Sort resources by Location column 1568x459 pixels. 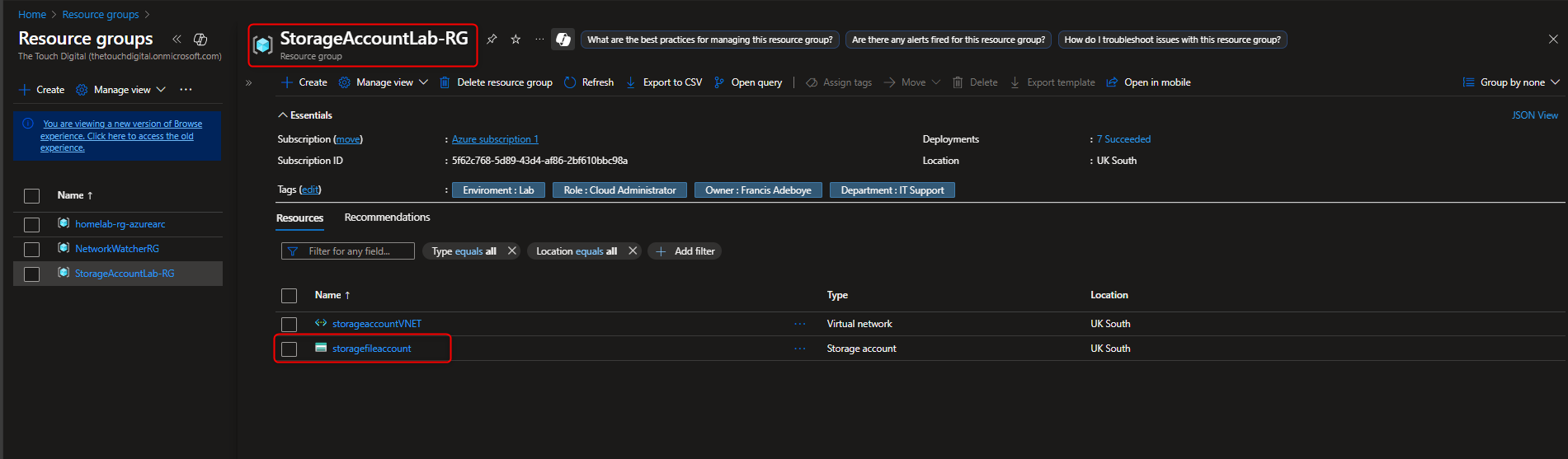[x=1109, y=295]
